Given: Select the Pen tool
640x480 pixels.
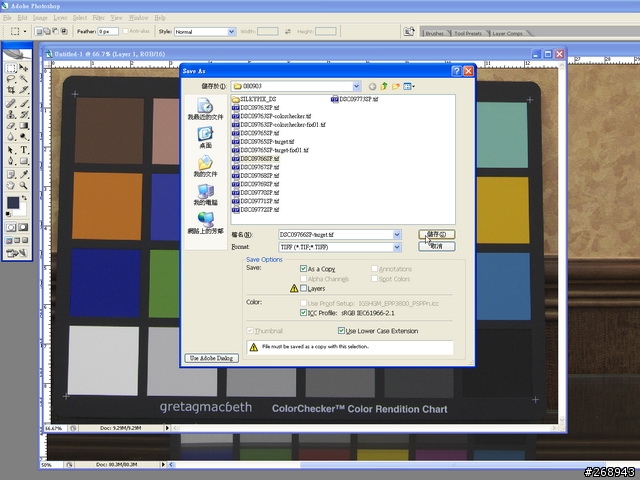Looking at the screenshot, I should (11, 161).
